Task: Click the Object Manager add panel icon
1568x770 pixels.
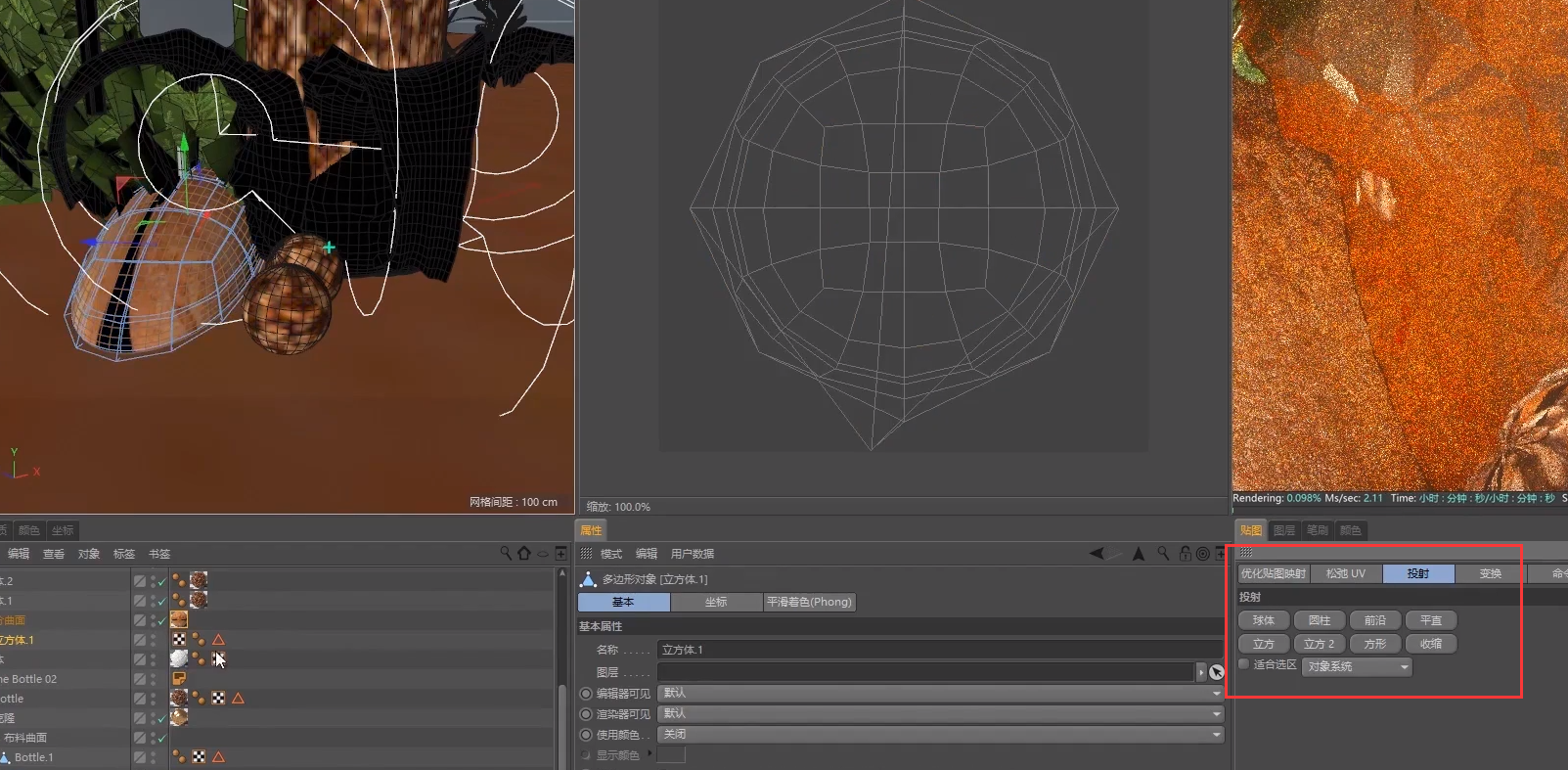Action: click(560, 554)
